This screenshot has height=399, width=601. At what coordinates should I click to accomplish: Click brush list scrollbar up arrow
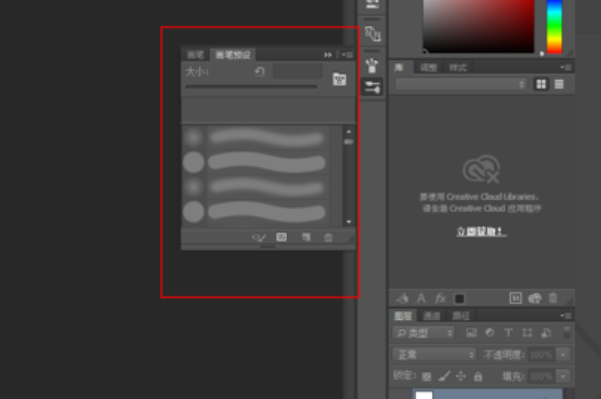[x=348, y=131]
